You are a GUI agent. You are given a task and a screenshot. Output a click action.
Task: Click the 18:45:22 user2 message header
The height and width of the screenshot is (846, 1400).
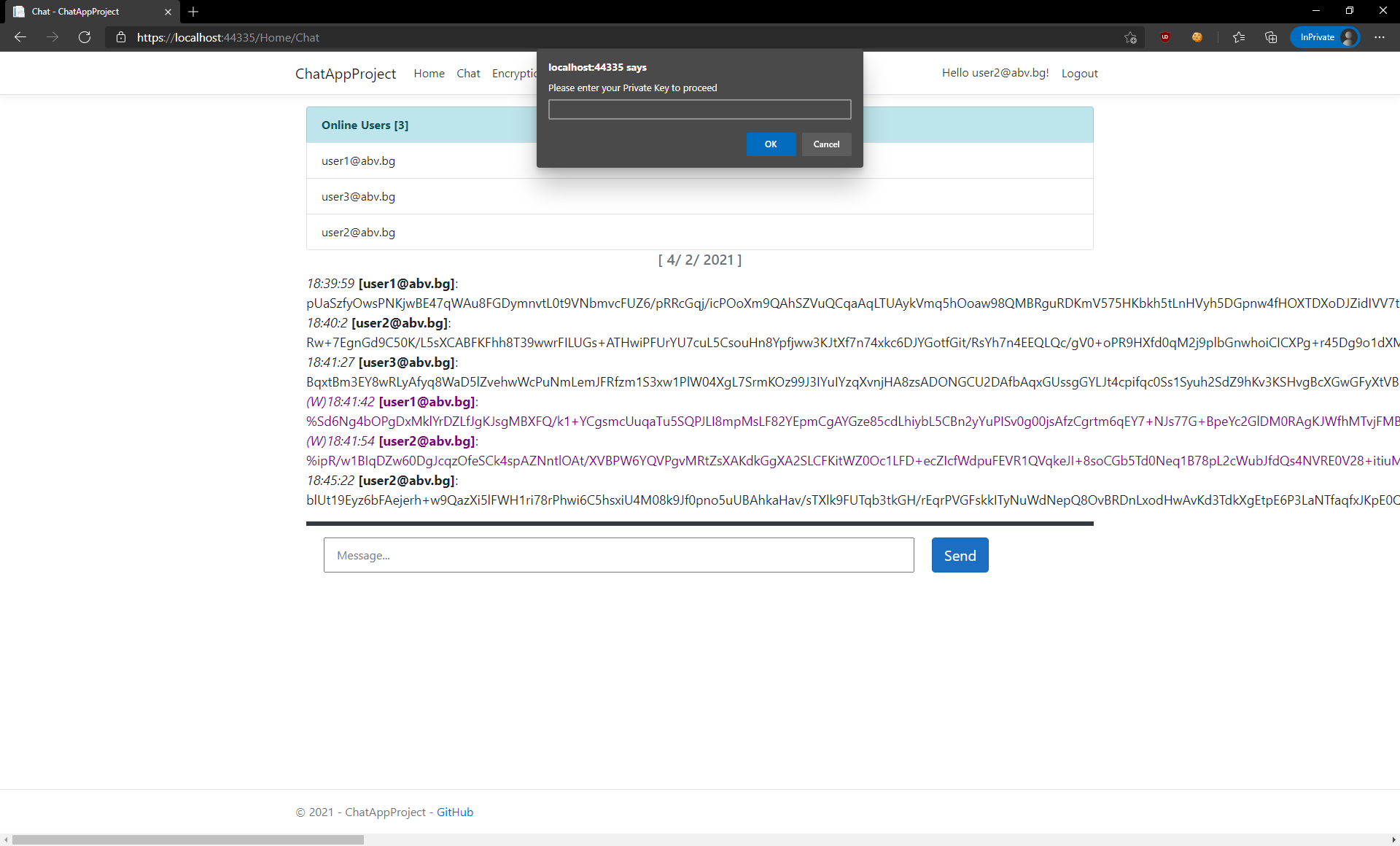[x=382, y=481]
